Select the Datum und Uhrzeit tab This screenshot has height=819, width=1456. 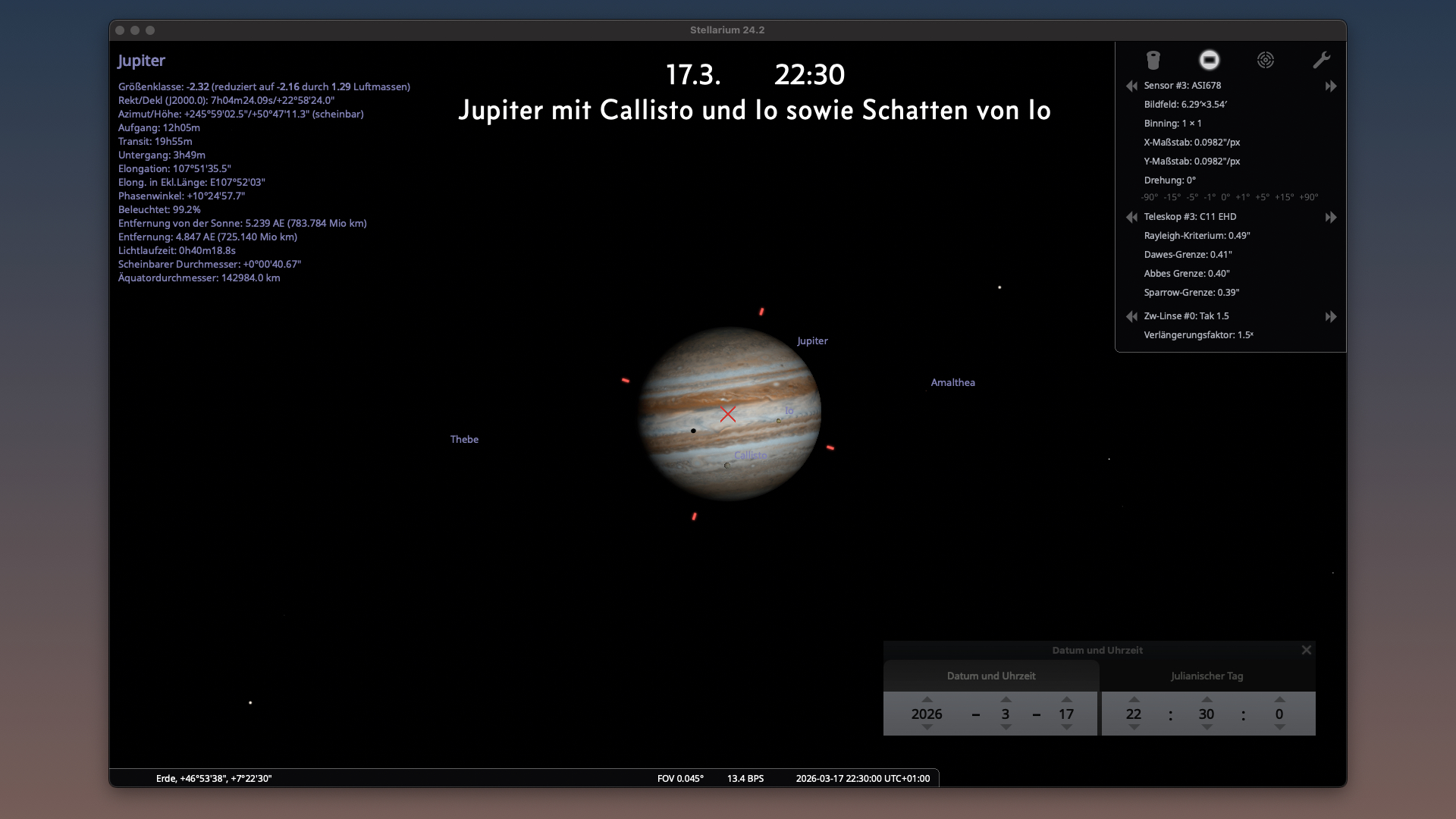pyautogui.click(x=991, y=676)
